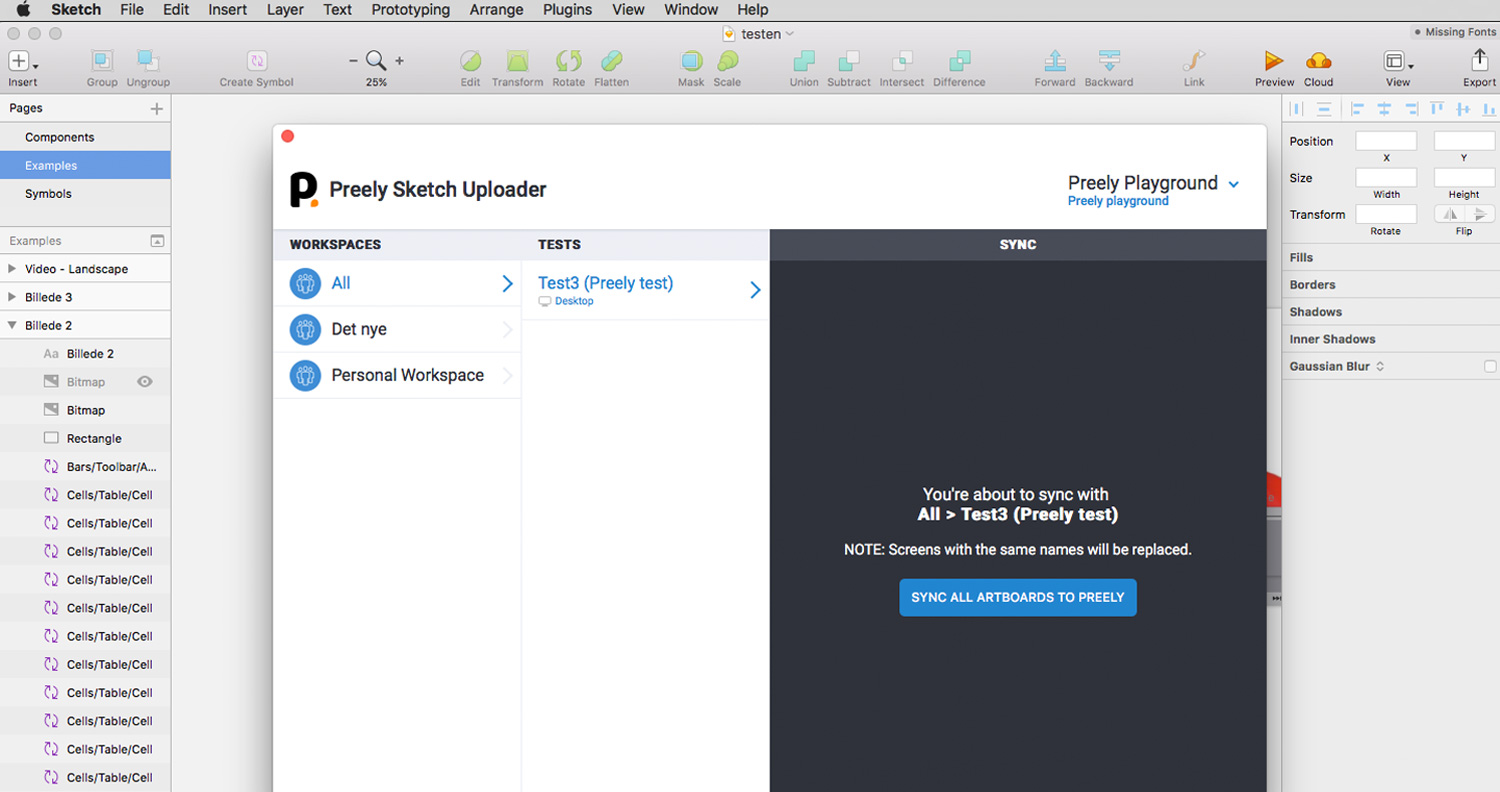1500x792 pixels.
Task: Click the Position X input field
Action: [1386, 141]
